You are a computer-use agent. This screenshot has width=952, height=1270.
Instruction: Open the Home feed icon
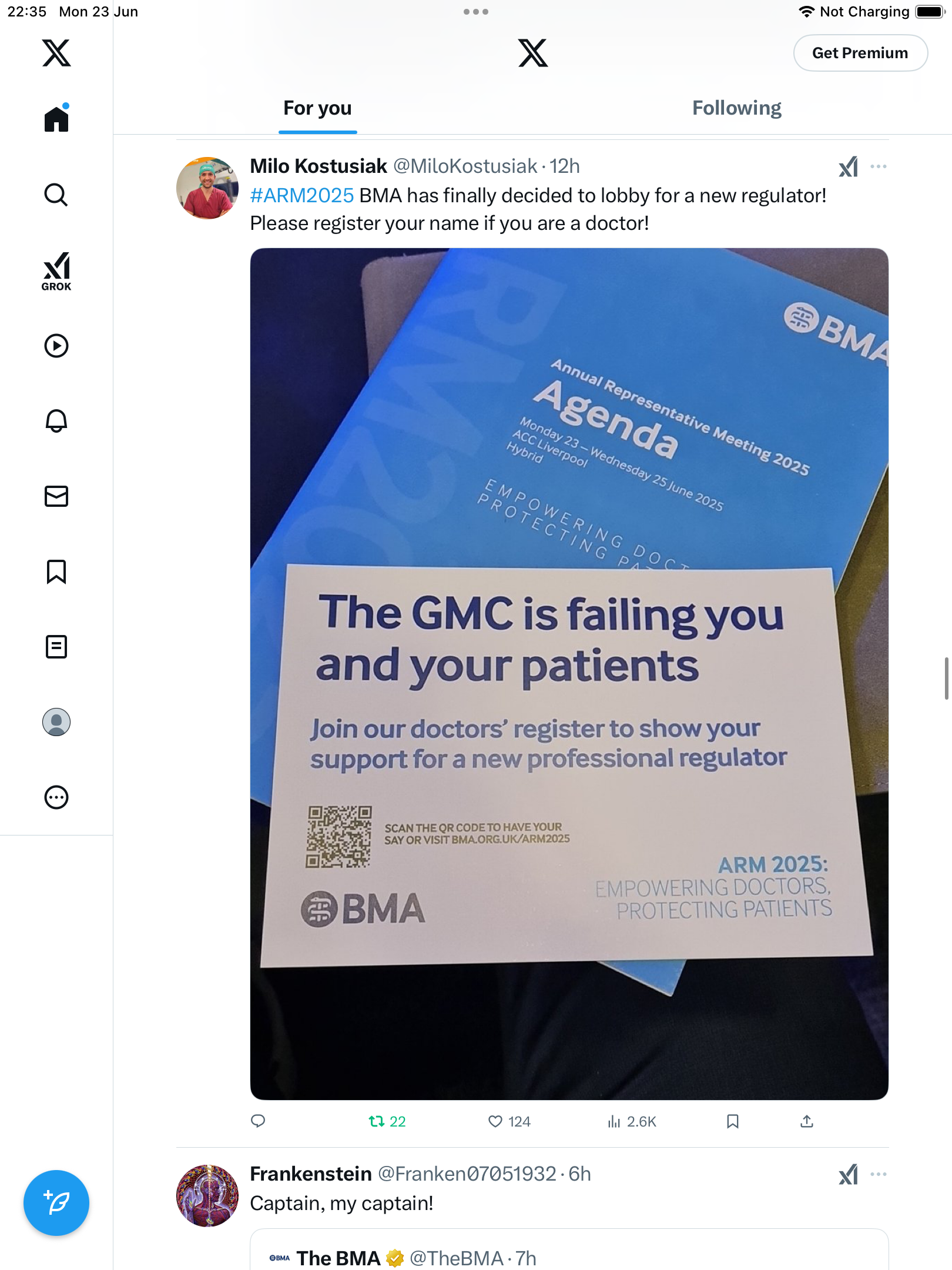(x=56, y=118)
